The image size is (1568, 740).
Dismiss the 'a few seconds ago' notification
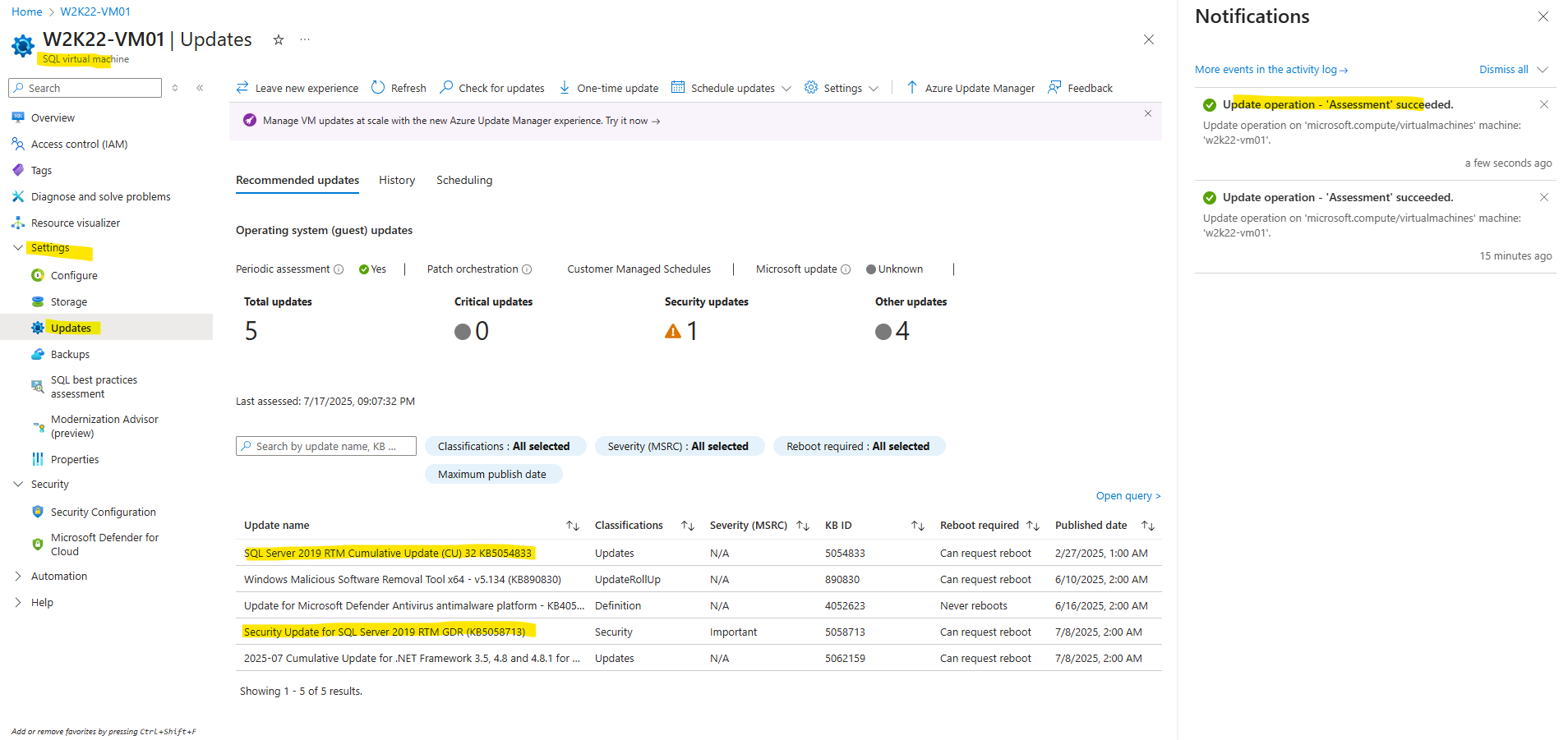1544,104
